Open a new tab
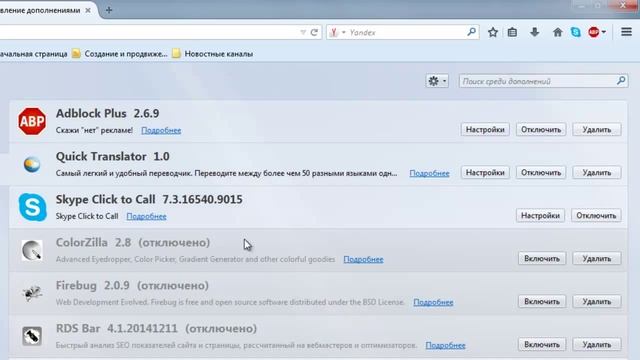 109,10
